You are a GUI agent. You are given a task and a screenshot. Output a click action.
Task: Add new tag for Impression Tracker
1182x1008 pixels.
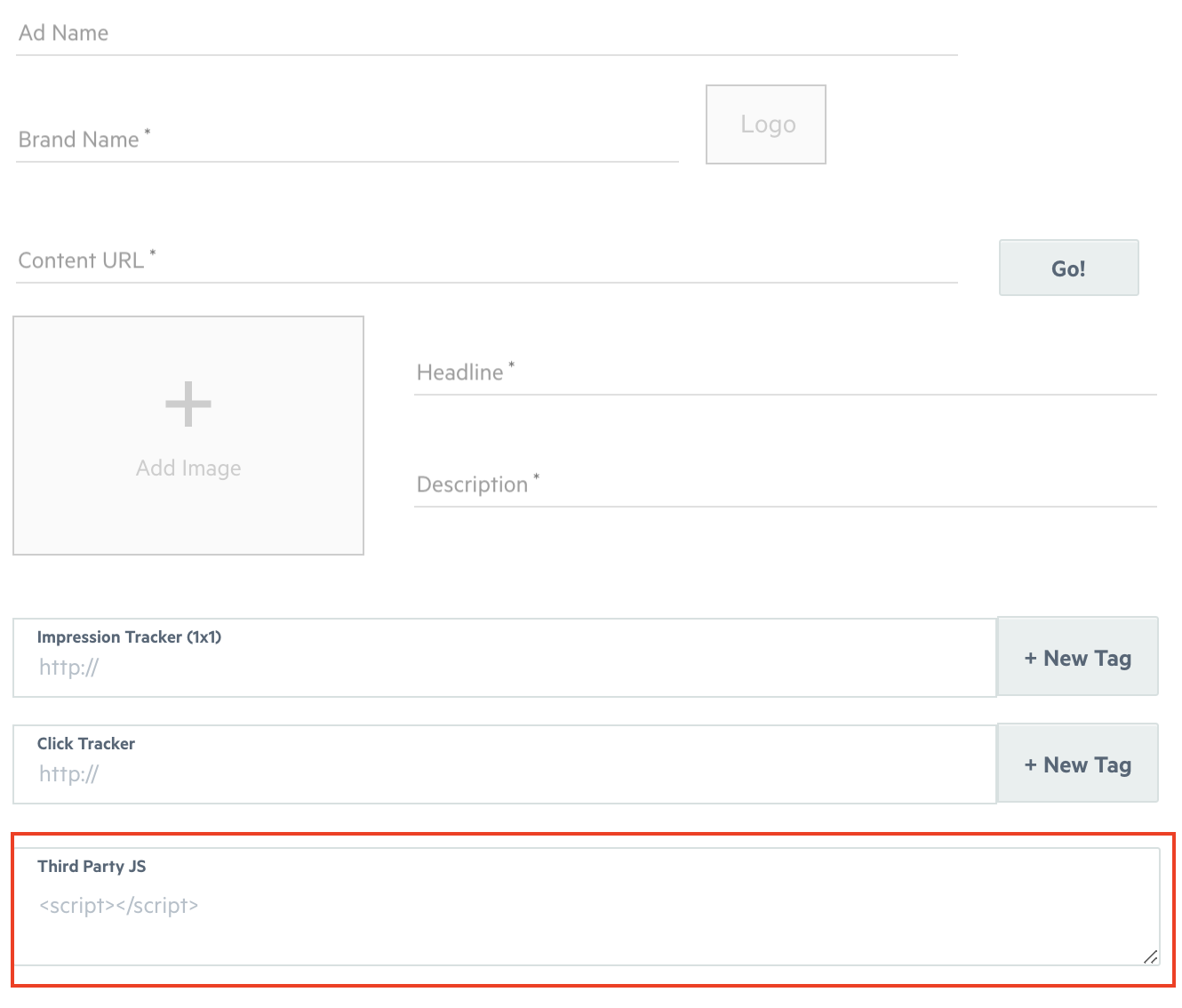[1078, 657]
